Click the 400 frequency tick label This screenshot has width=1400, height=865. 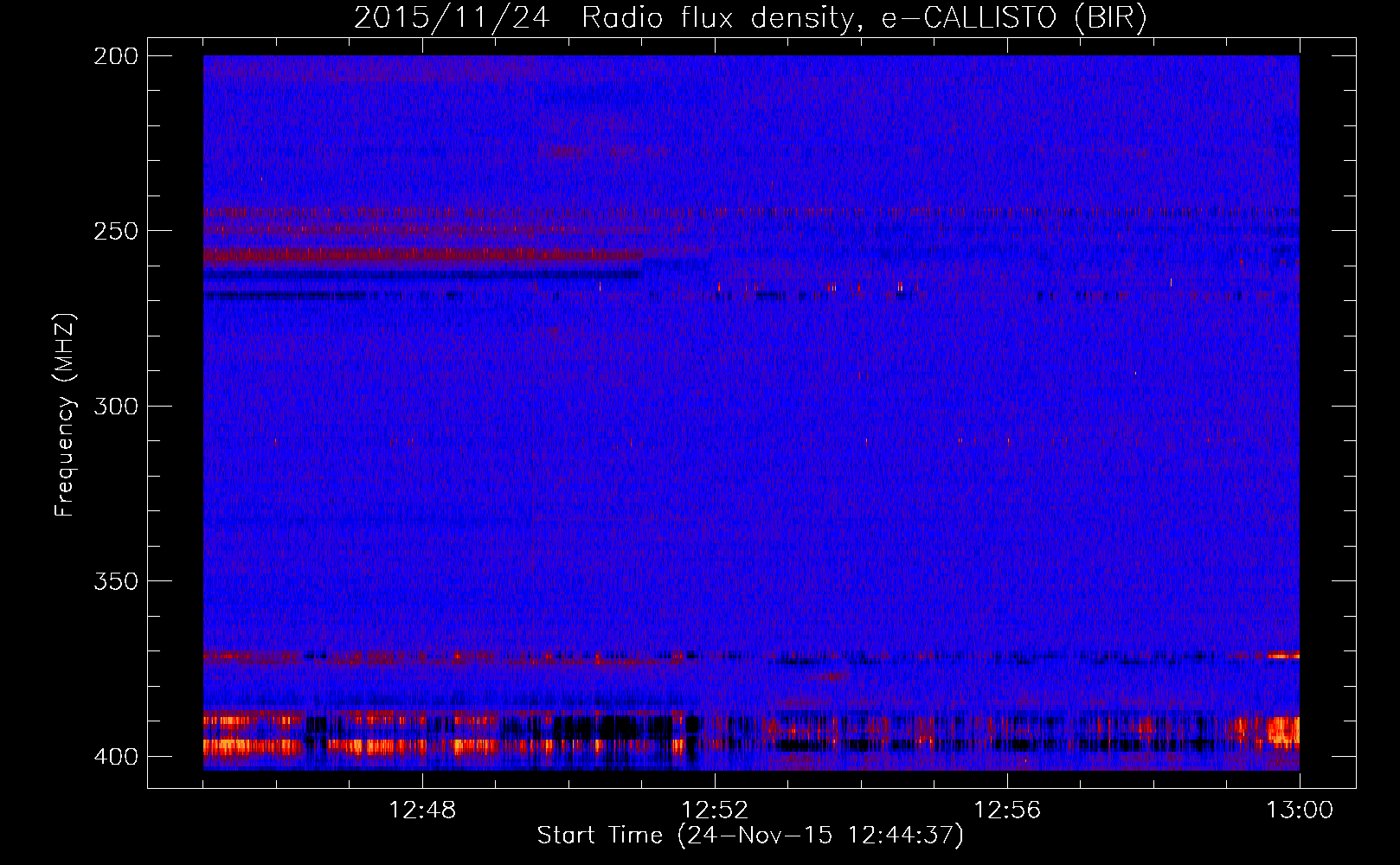coord(116,757)
